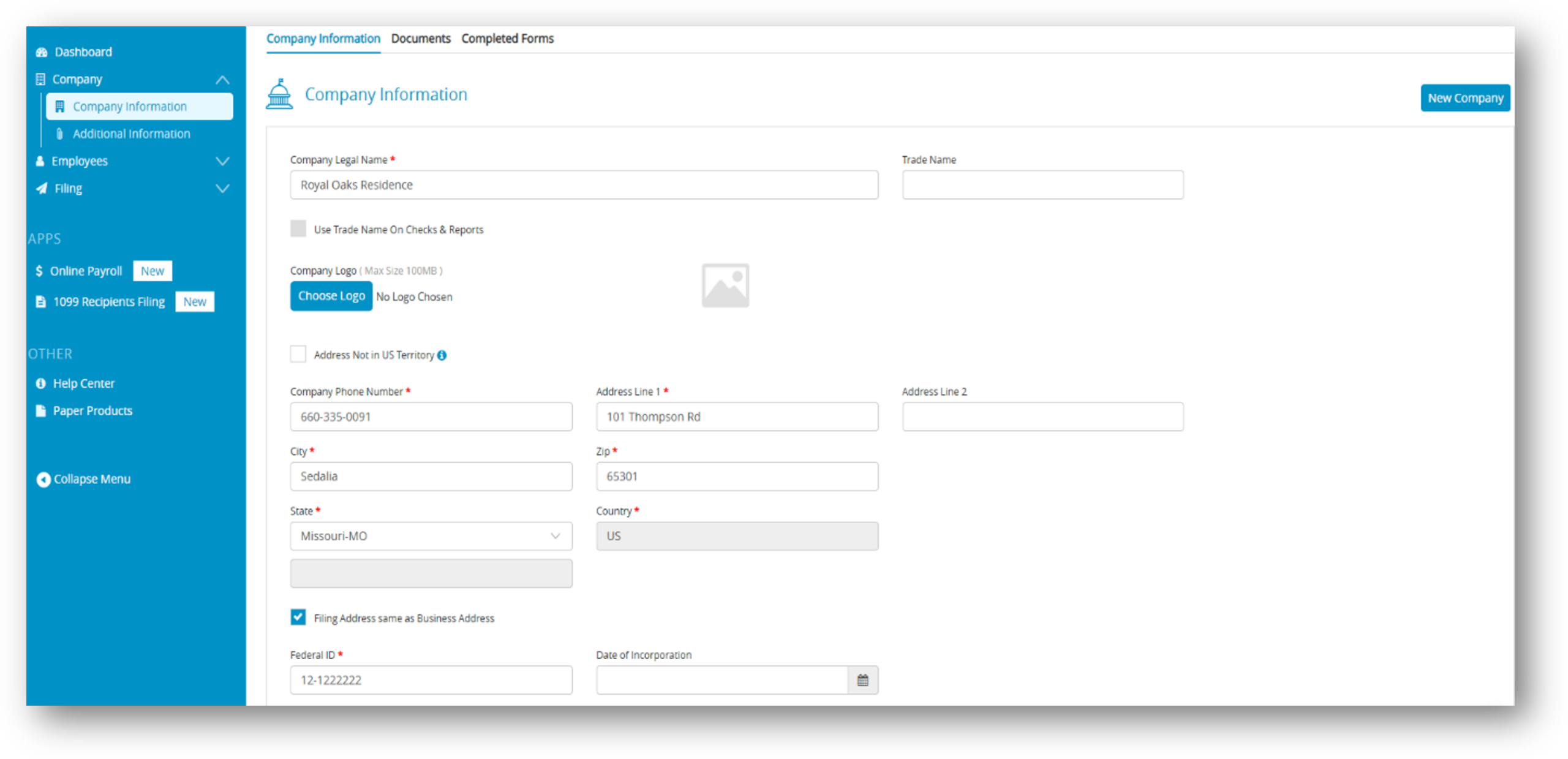Screen dimensions: 1568x759
Task: Switch to the Company Information tab
Action: click(x=323, y=39)
